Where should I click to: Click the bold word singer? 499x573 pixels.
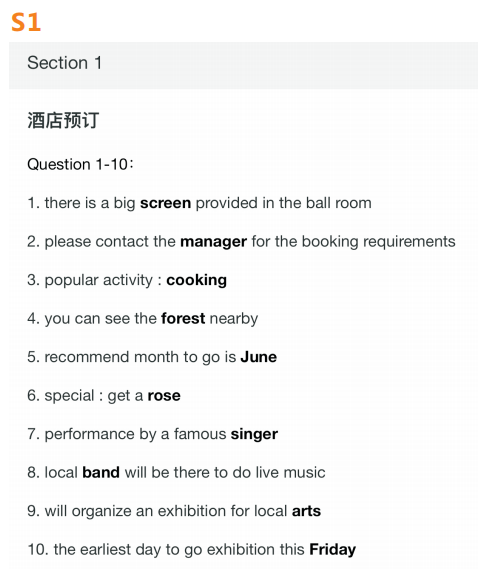coord(254,434)
